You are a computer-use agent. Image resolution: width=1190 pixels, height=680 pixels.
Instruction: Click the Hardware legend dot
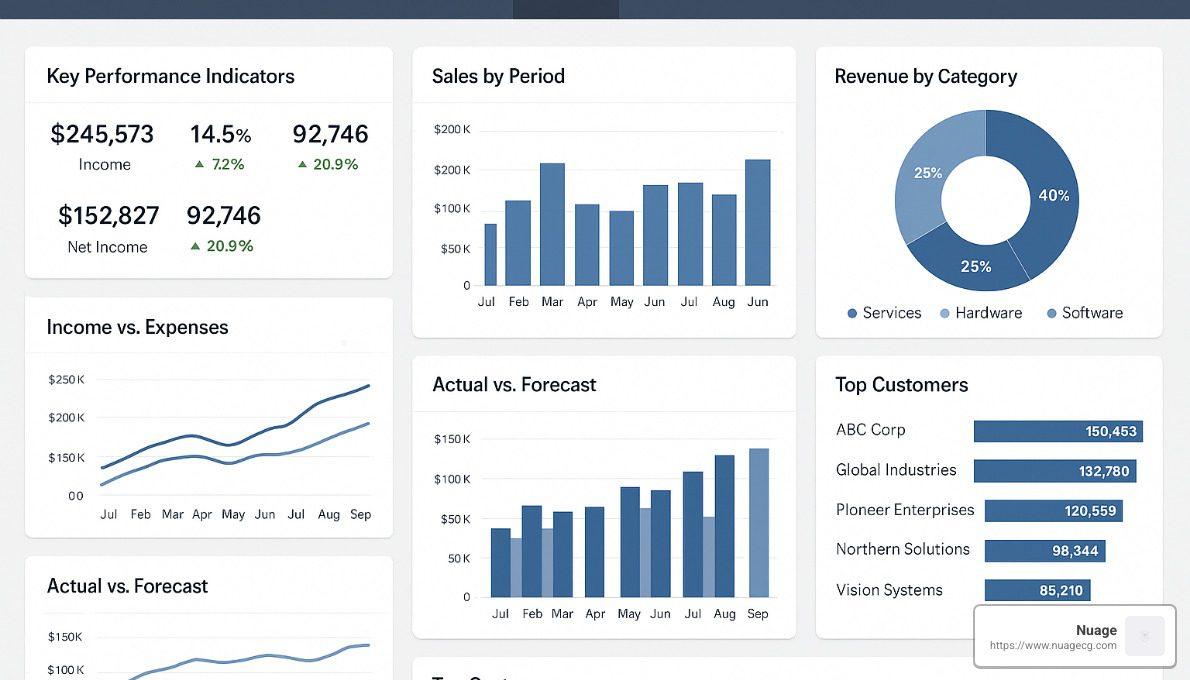pos(945,313)
